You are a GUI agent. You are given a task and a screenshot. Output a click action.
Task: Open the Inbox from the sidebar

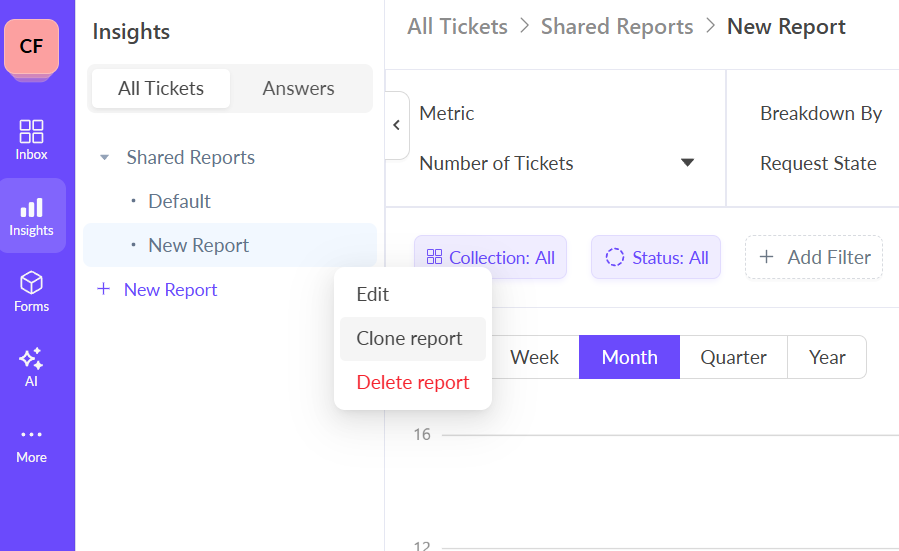point(32,139)
